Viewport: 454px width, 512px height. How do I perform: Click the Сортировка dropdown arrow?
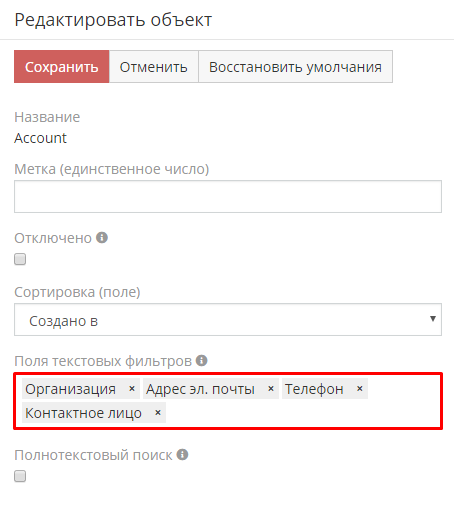(x=433, y=319)
